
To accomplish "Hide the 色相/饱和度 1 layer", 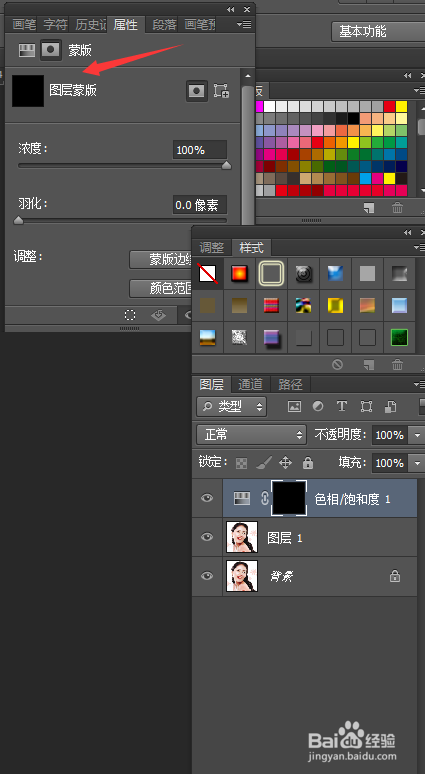I will point(207,498).
